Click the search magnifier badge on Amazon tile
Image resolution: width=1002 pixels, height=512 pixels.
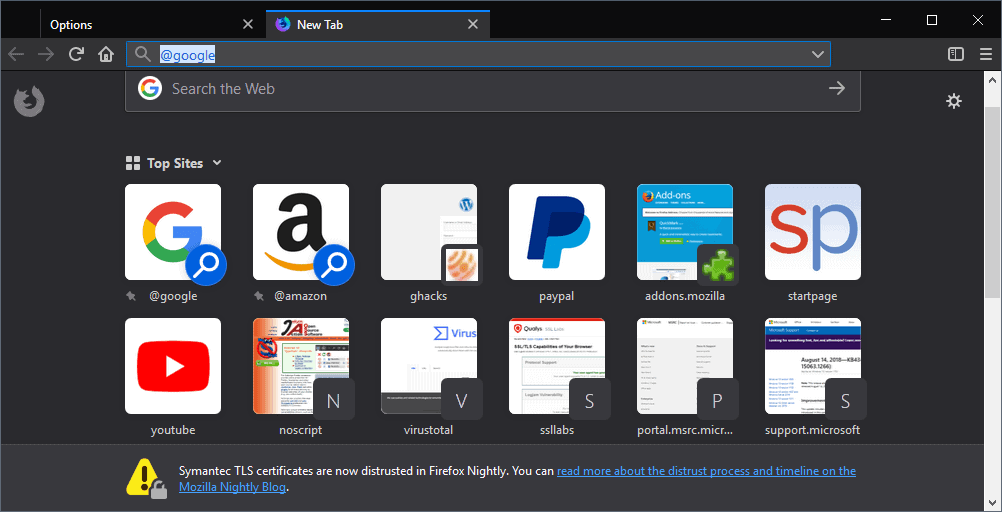tap(334, 265)
